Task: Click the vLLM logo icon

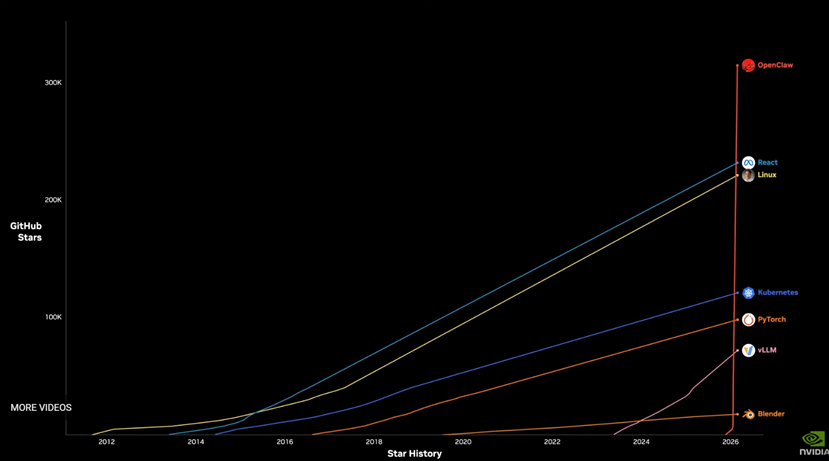Action: pyautogui.click(x=748, y=350)
